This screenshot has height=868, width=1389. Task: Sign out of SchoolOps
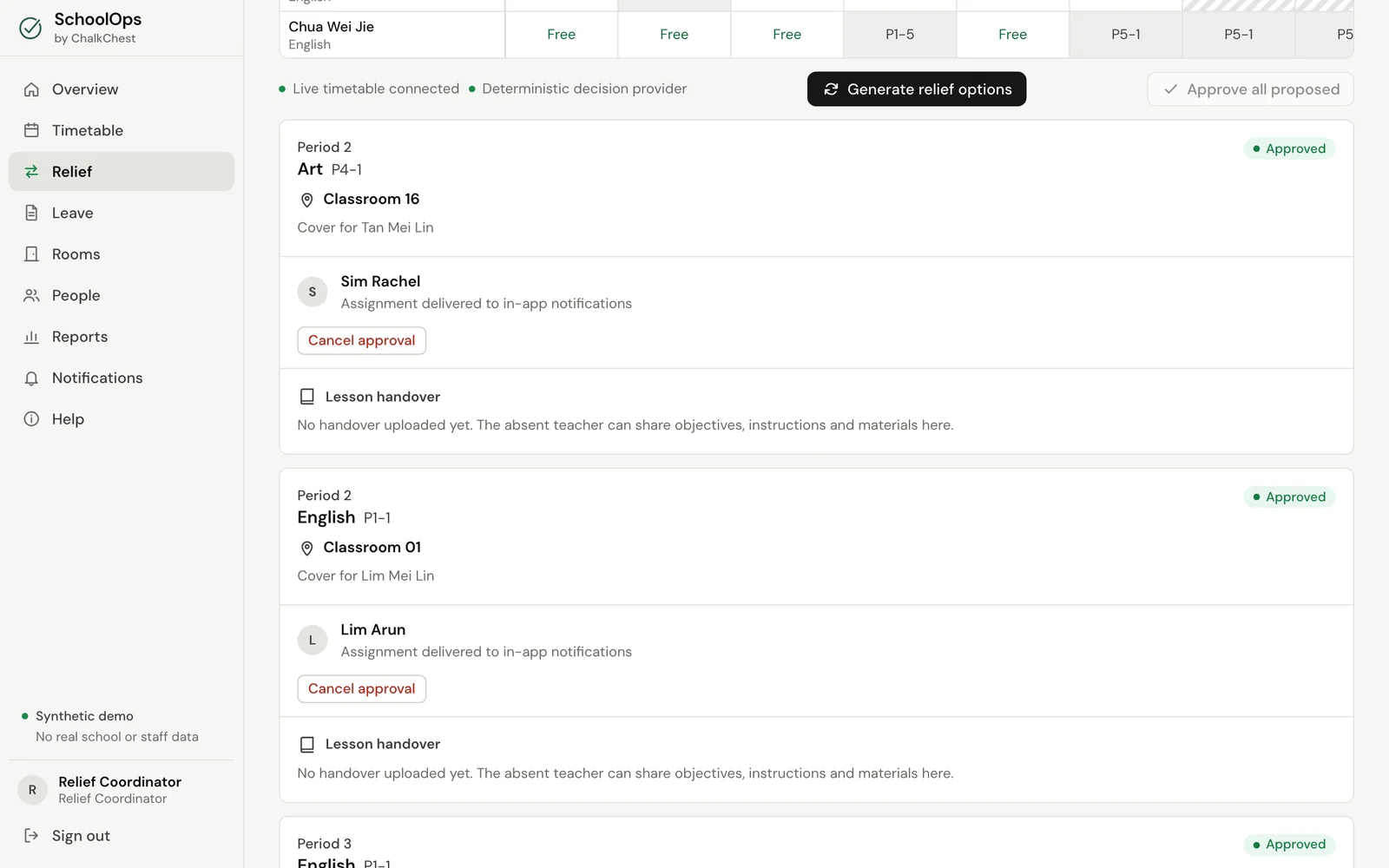[122, 836]
